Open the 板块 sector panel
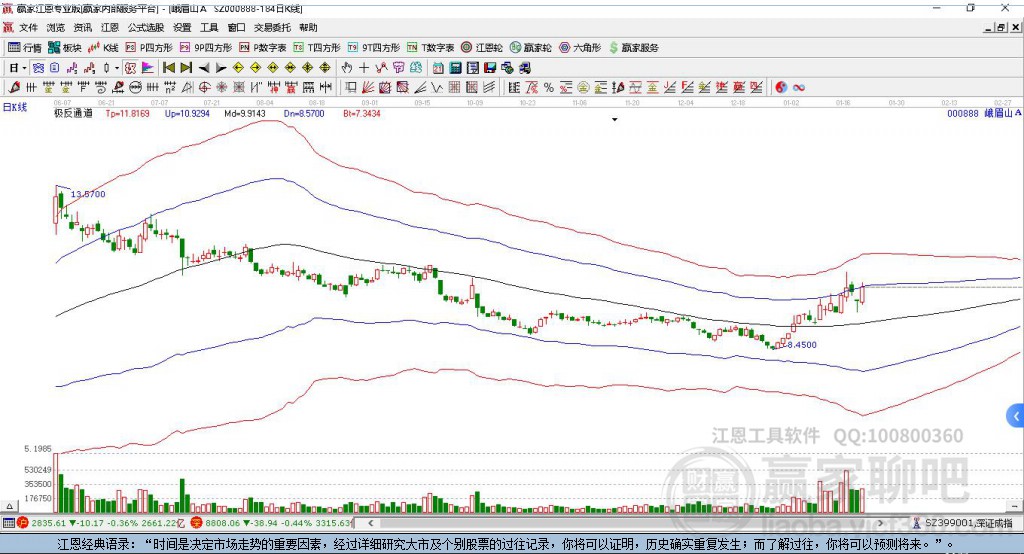The height and width of the screenshot is (554, 1024). (x=64, y=48)
